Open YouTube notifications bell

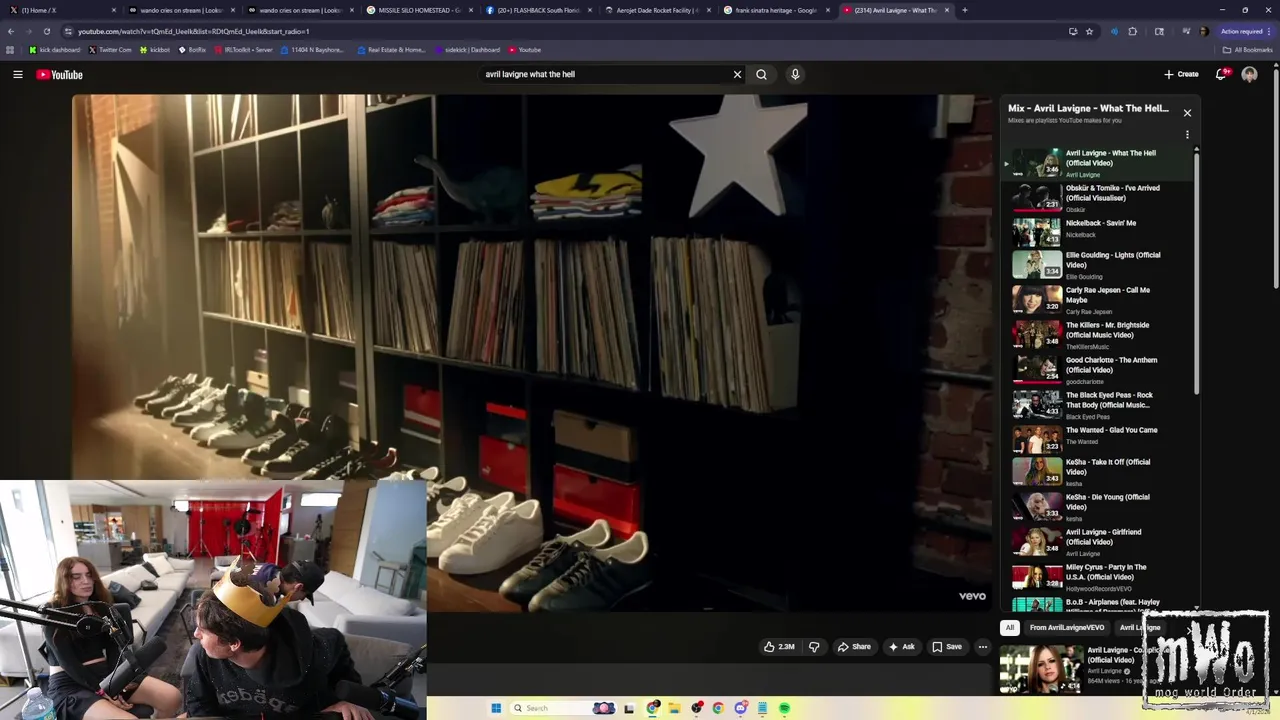(x=1221, y=74)
